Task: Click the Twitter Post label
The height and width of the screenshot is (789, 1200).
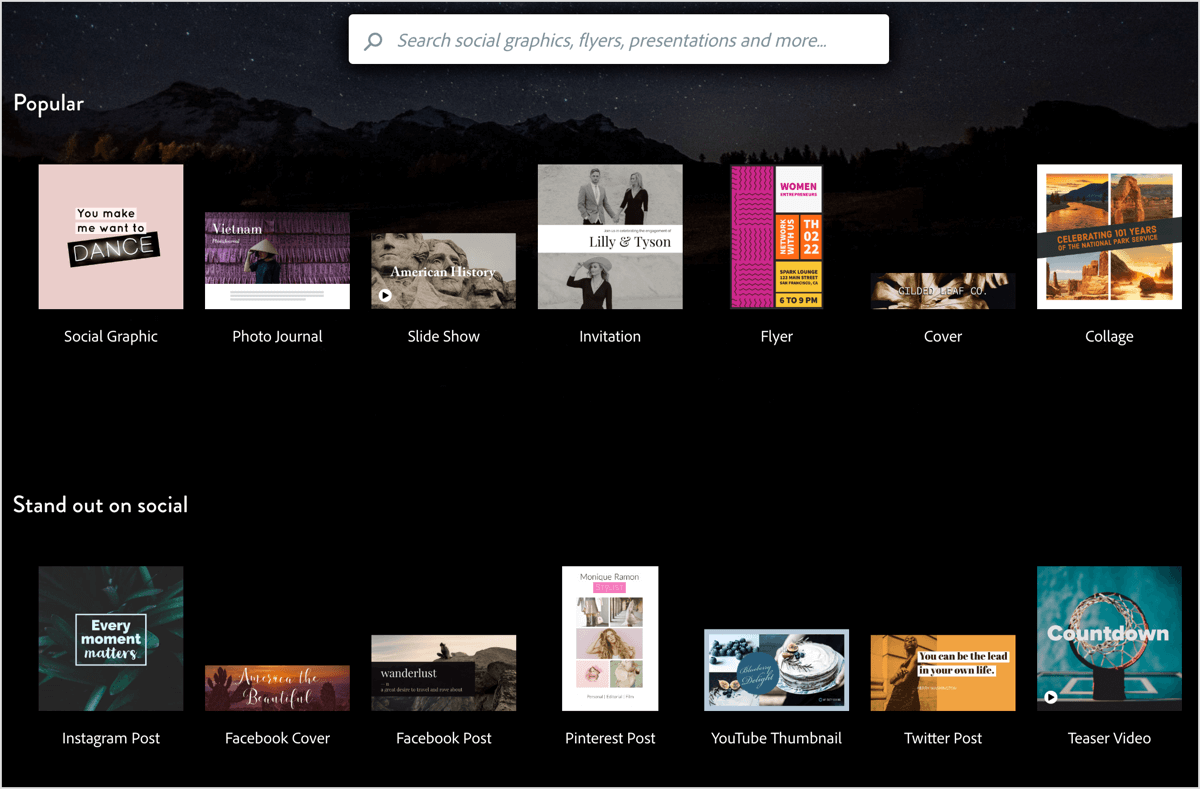Action: (943, 739)
